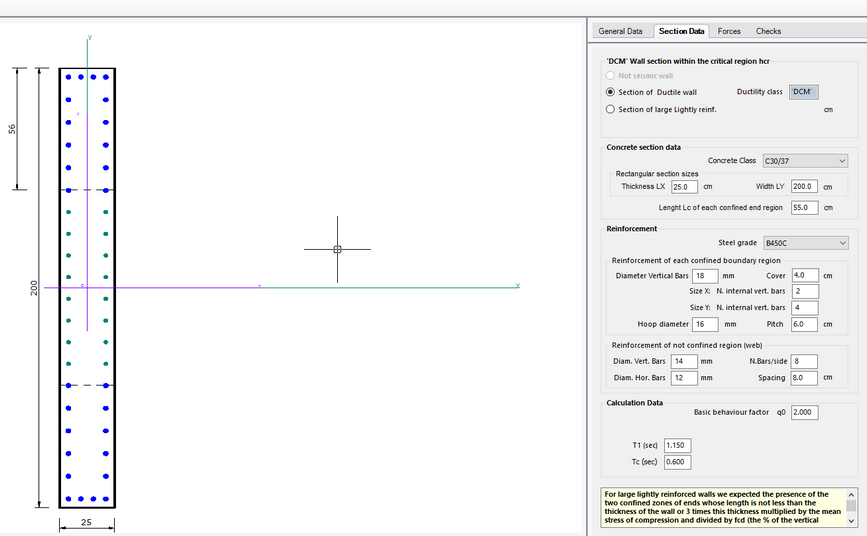Click the 'Reinforcement' group heading
Viewport: 867px width, 536px height.
(x=631, y=228)
